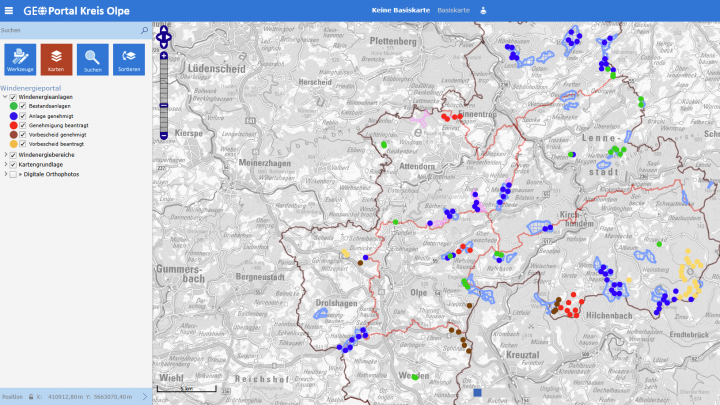Zoom out with the minus button
Viewport: 720px width, 405px height.
164,135
